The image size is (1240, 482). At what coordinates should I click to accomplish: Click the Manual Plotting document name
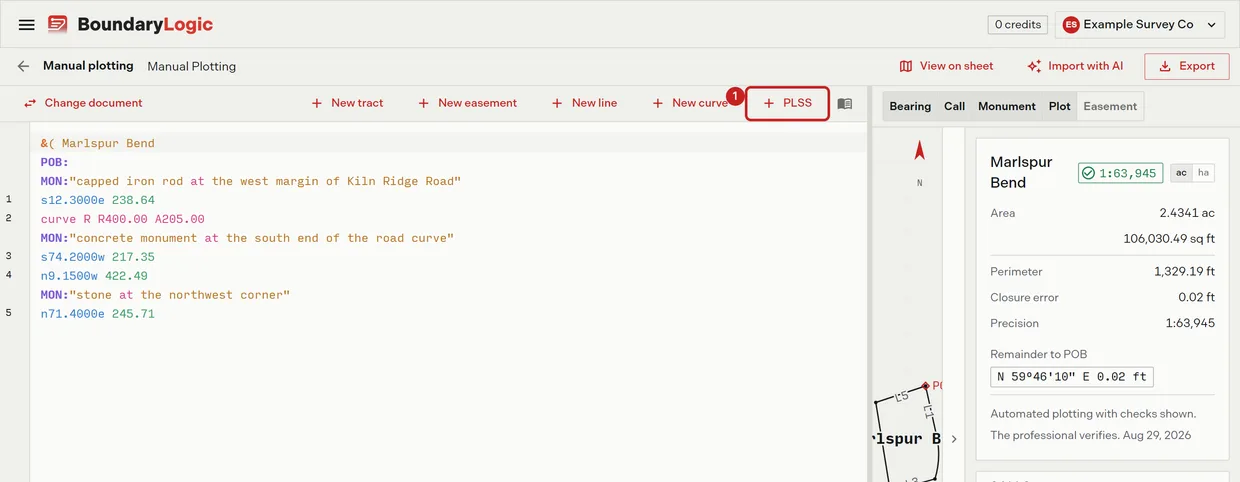coord(192,66)
